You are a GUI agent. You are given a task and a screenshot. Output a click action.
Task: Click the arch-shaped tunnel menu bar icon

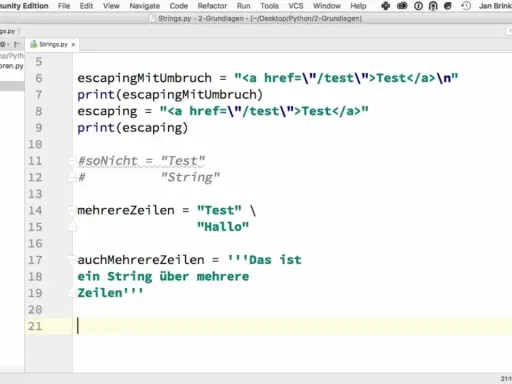(x=433, y=6)
